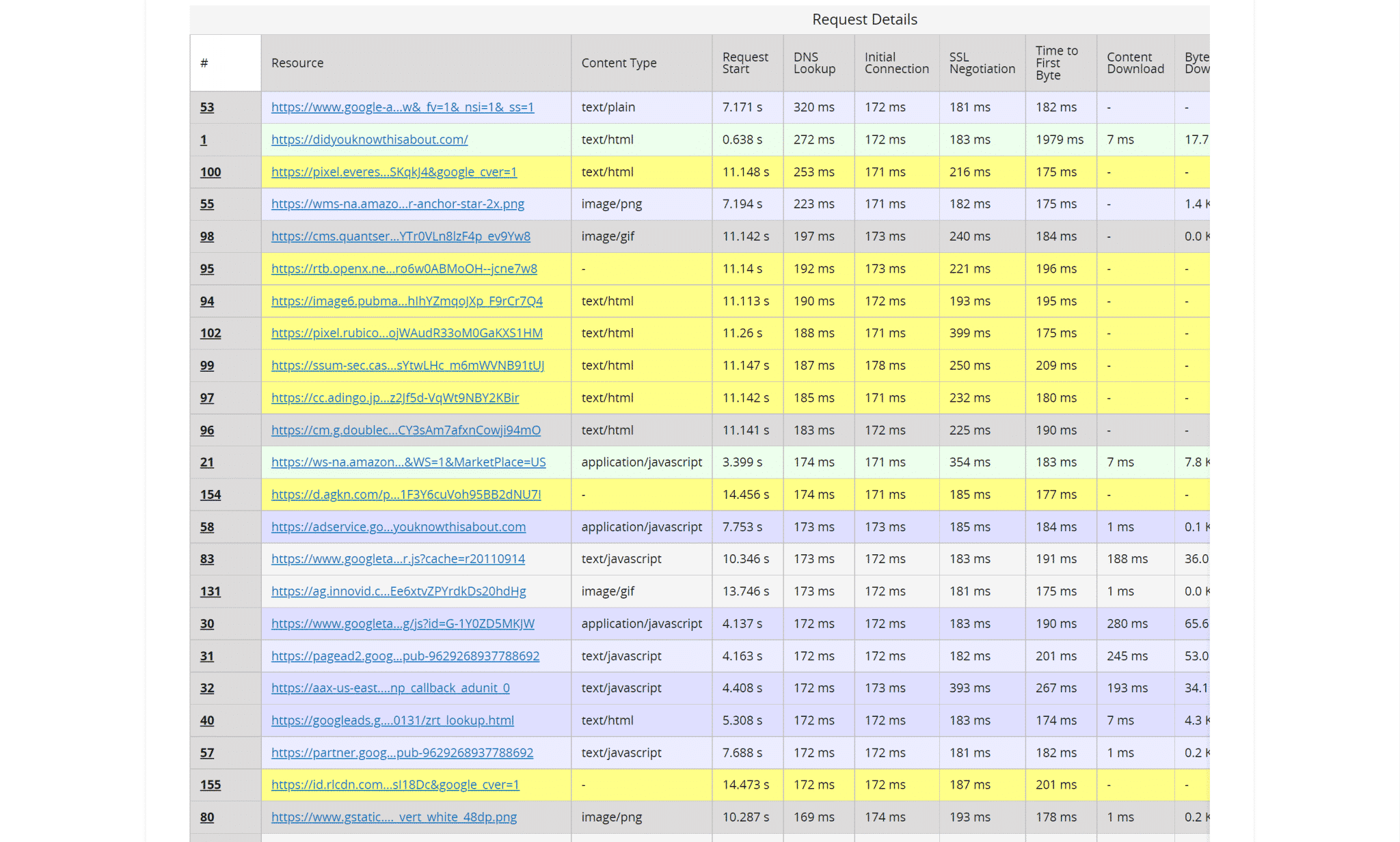Open the gstatic vert_white_48dp.png link
This screenshot has width=1400, height=842.
pos(394,817)
